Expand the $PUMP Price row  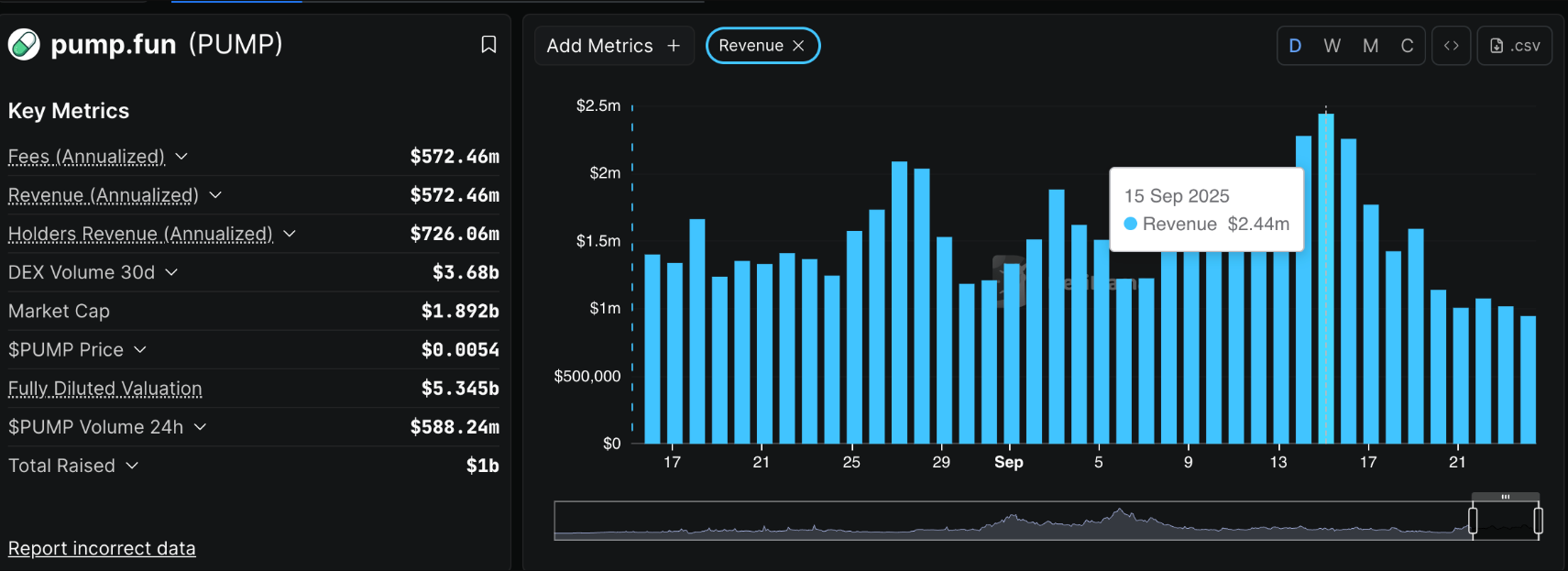[x=140, y=349]
